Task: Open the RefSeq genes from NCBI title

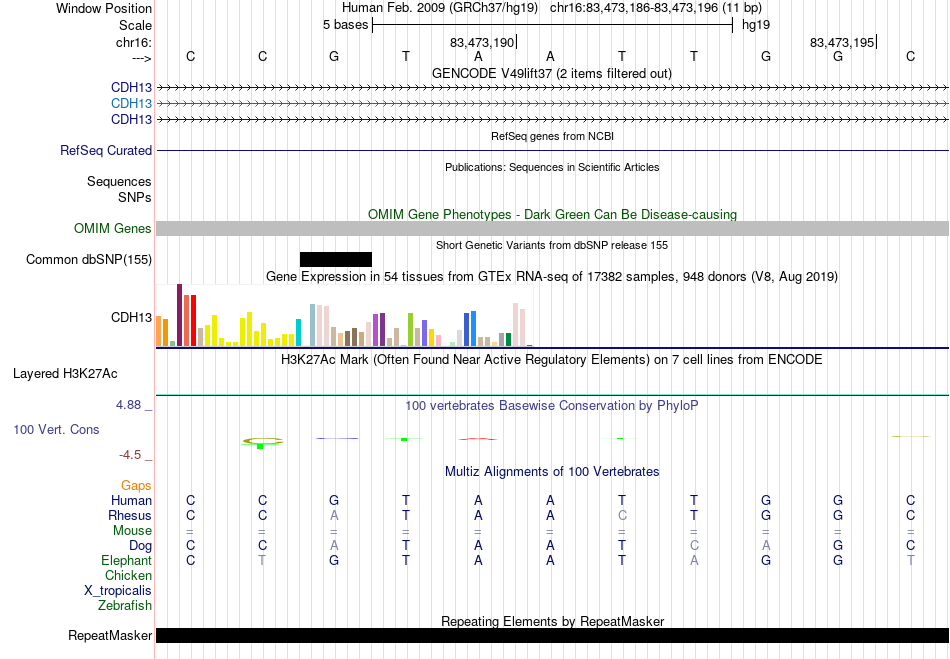Action: [552, 136]
